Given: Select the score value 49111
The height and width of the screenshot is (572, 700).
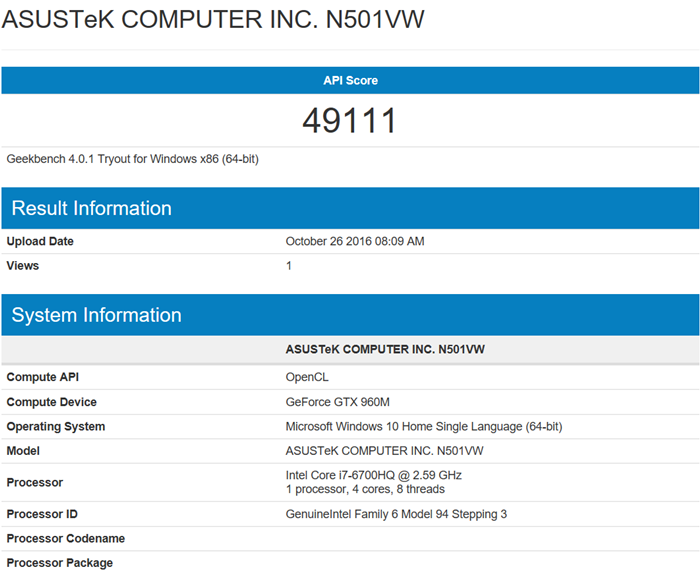Looking at the screenshot, I should click(x=350, y=121).
